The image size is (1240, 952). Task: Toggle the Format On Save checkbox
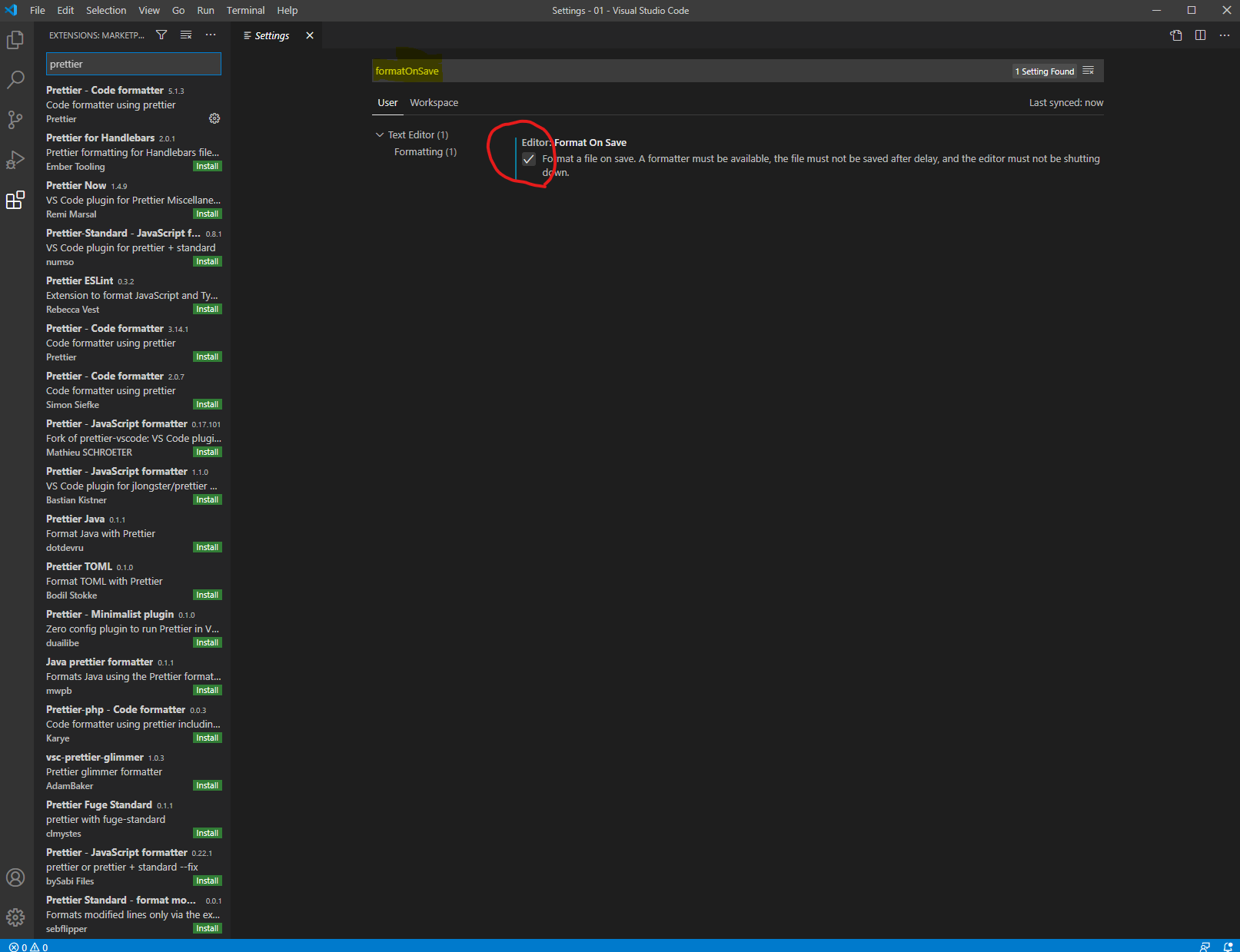point(529,159)
